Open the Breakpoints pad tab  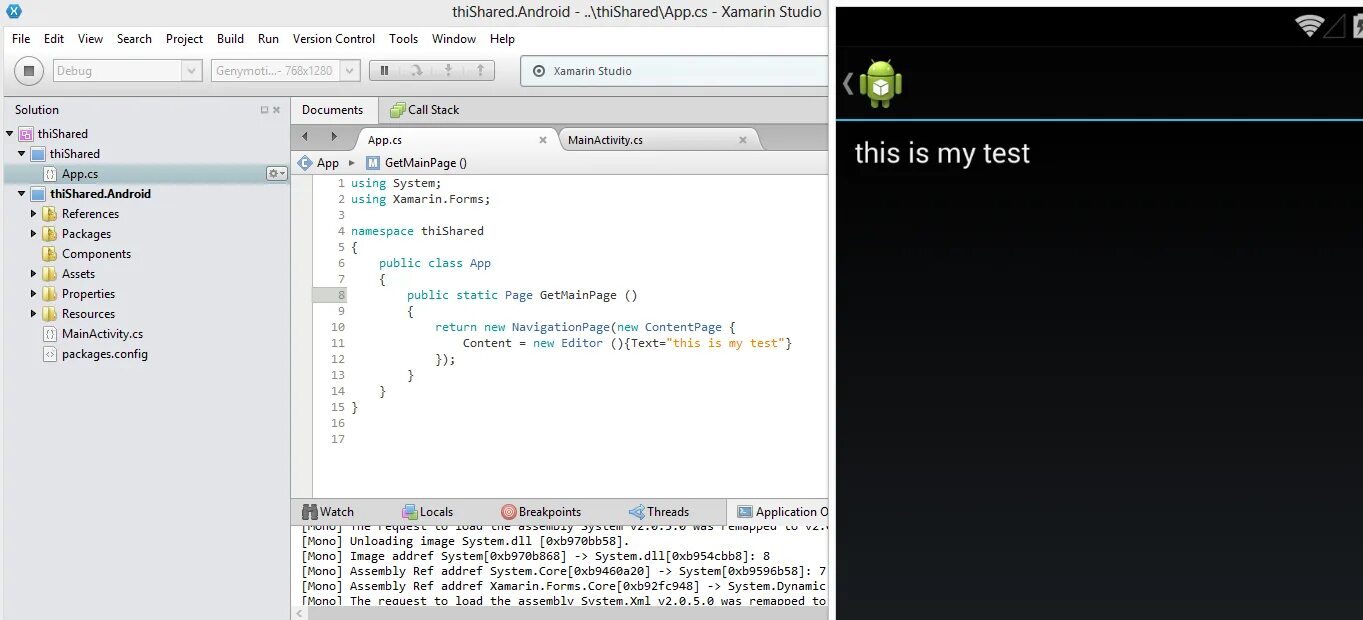pyautogui.click(x=541, y=512)
